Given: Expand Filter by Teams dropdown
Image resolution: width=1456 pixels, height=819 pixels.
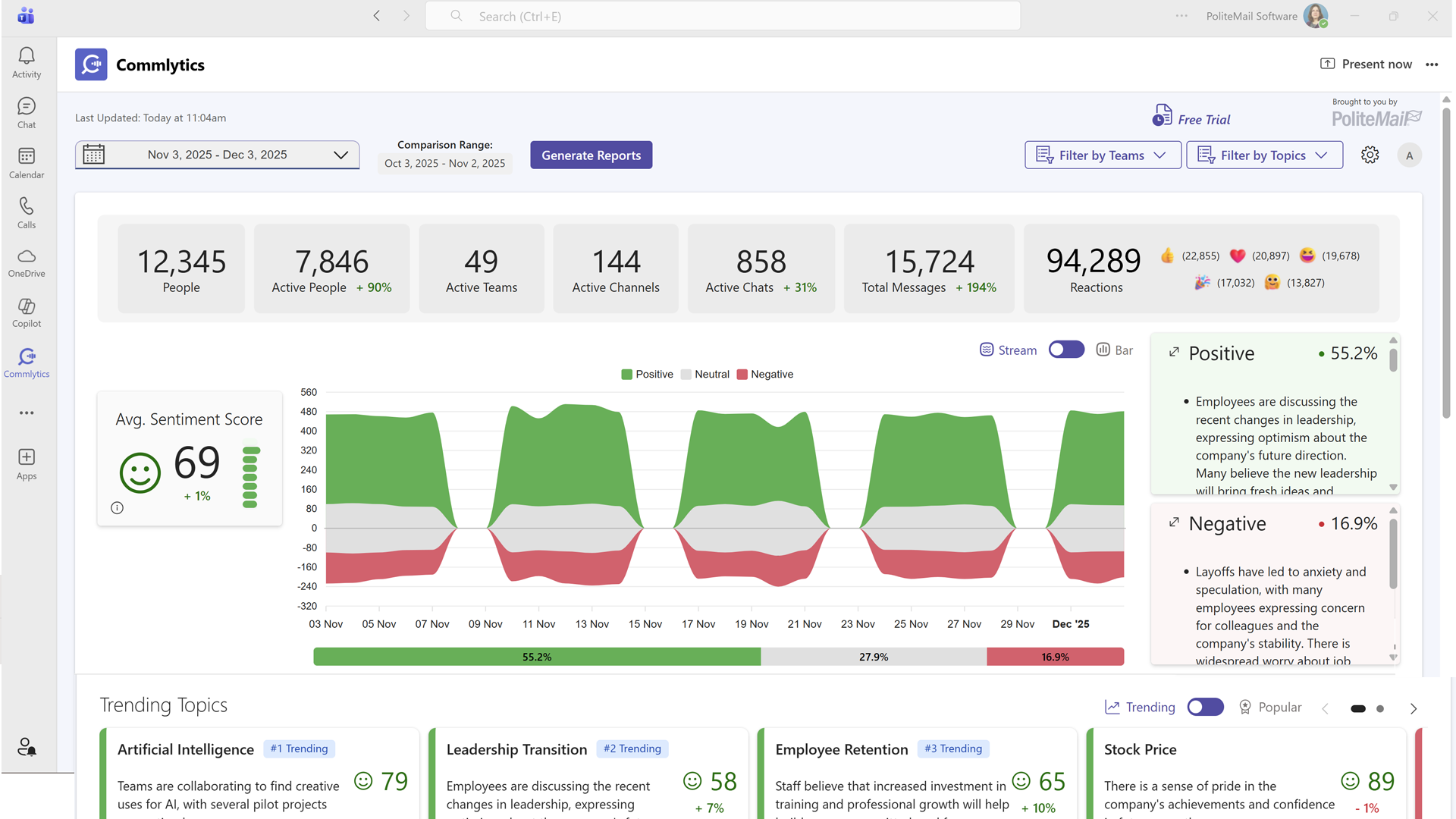Looking at the screenshot, I should 1102,155.
